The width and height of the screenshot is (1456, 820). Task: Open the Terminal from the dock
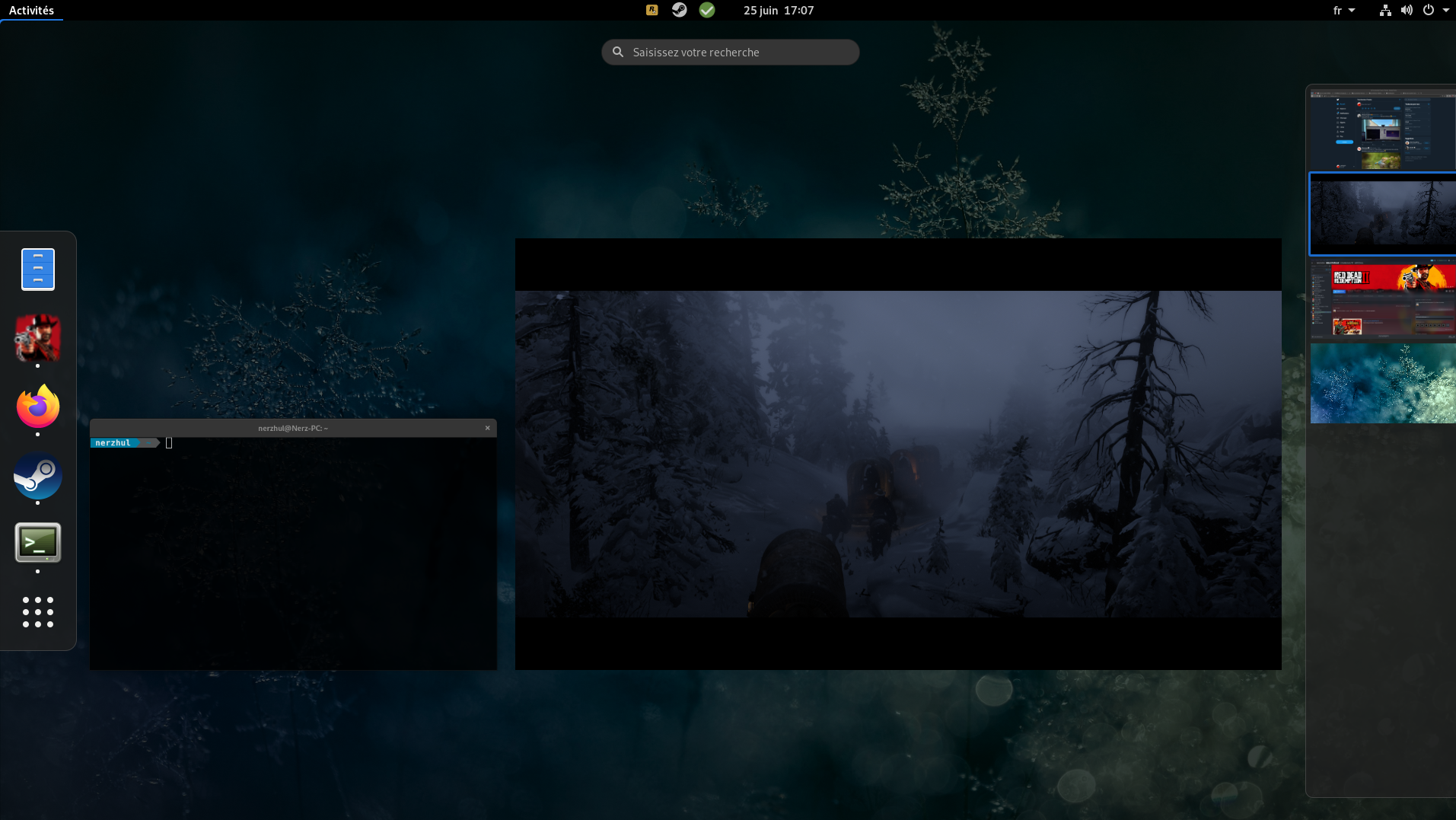coord(38,543)
